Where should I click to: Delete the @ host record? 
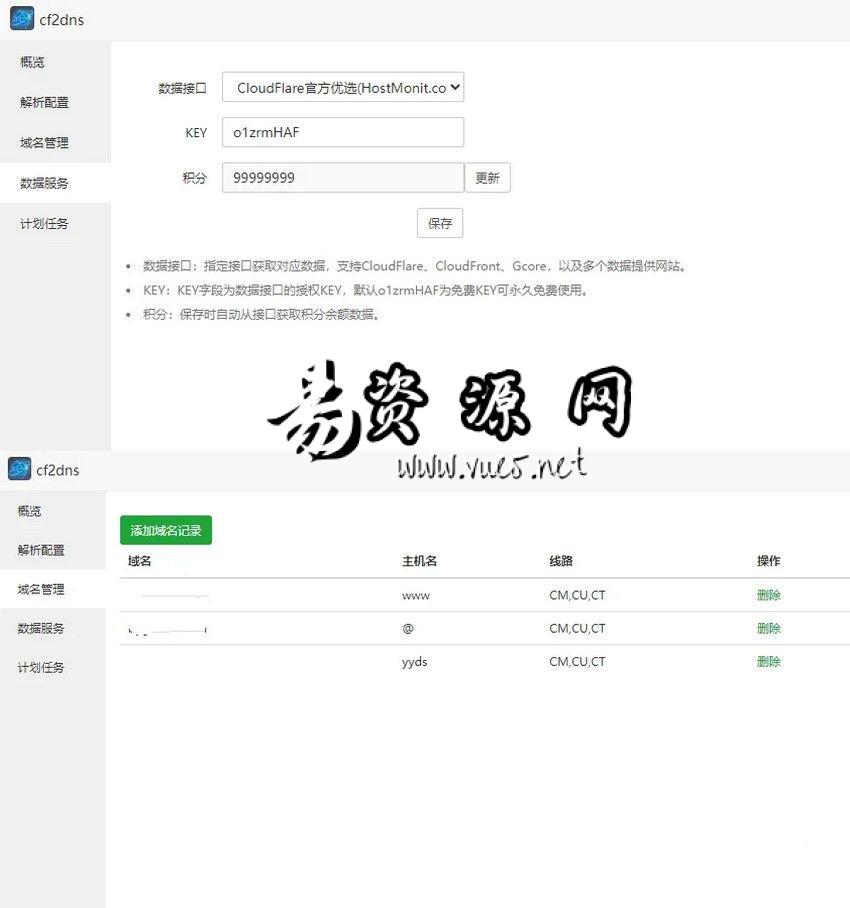[768, 628]
